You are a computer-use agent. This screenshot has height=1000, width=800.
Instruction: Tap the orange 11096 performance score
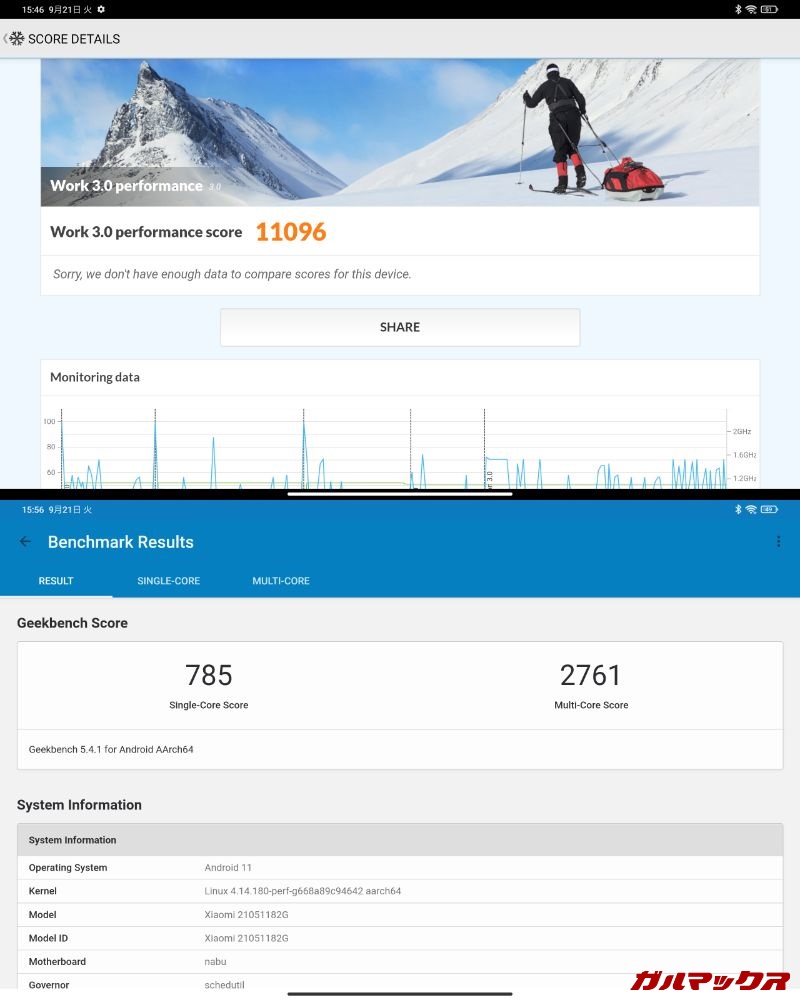(x=291, y=232)
